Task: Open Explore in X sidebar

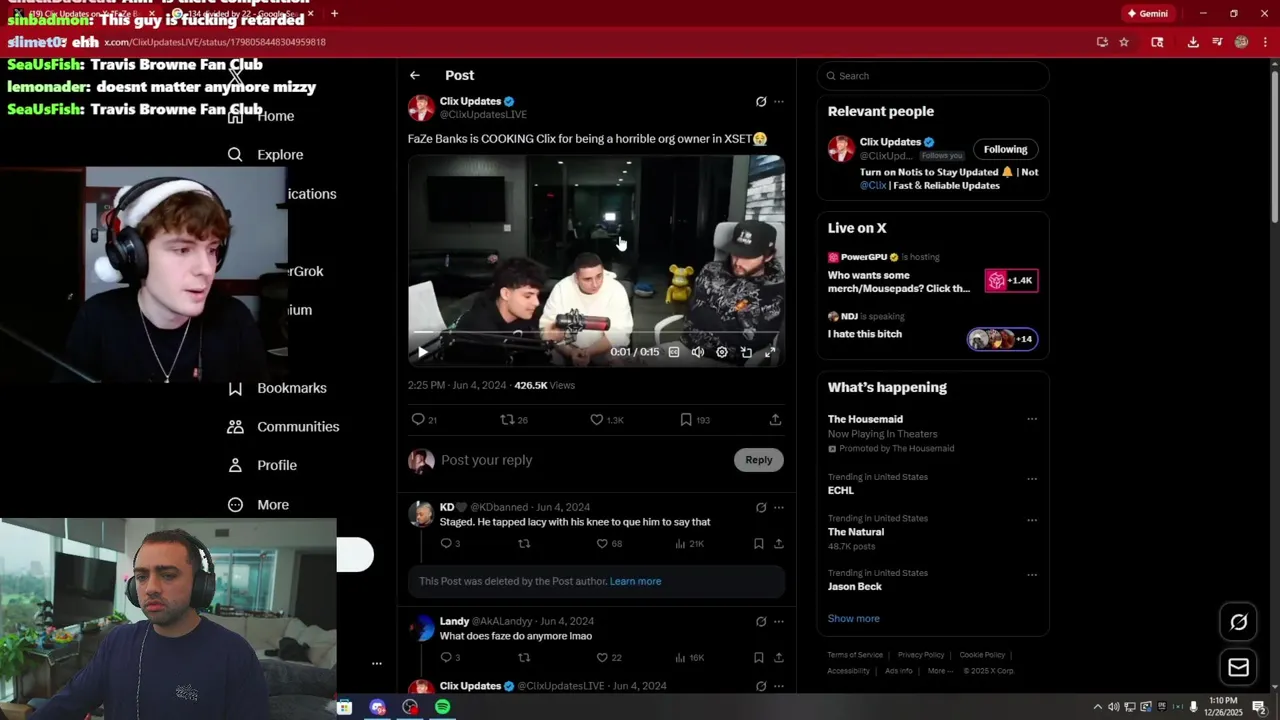Action: point(265,155)
